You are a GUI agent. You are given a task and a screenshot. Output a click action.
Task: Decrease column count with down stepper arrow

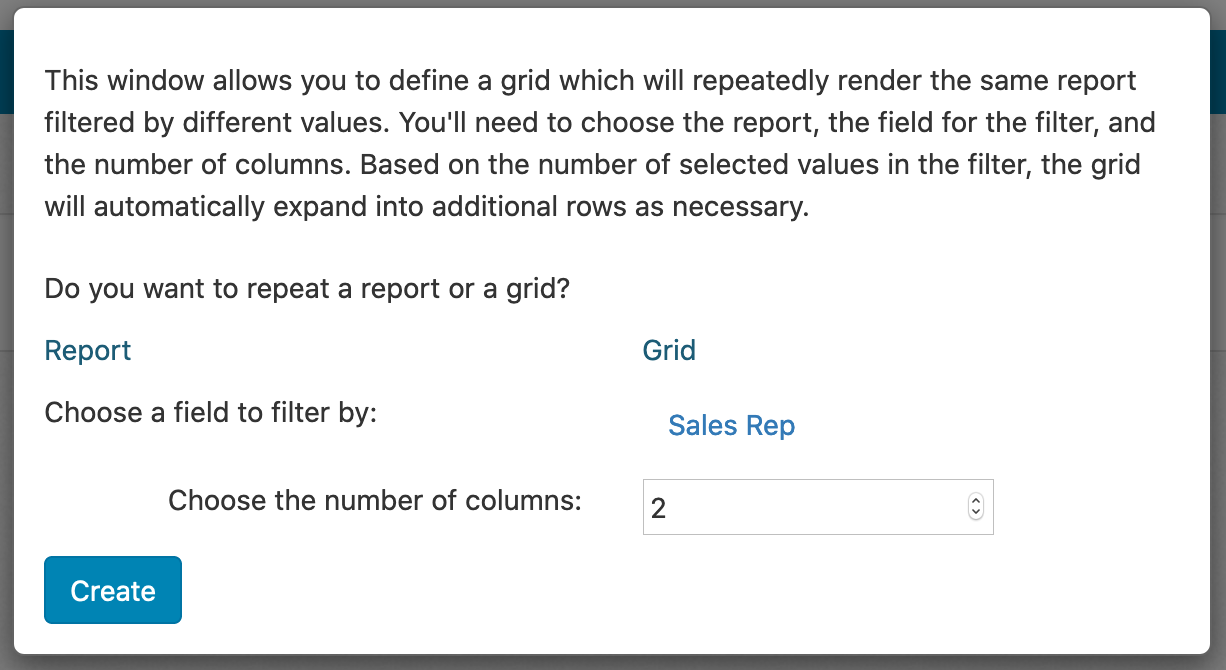[x=976, y=514]
